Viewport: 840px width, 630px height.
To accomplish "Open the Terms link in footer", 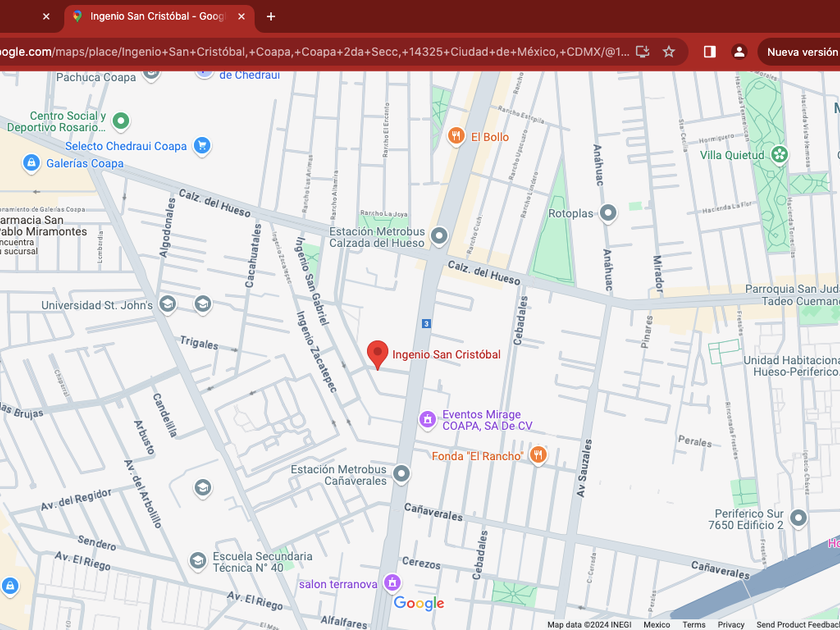I will 693,624.
